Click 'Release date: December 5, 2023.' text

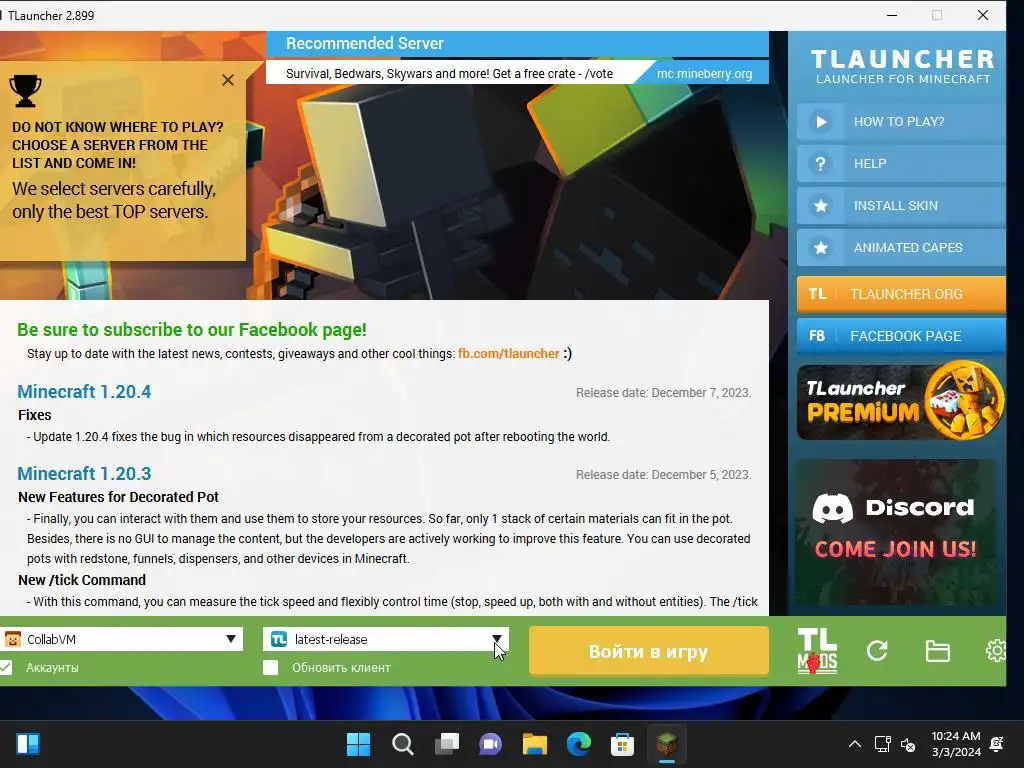point(664,475)
